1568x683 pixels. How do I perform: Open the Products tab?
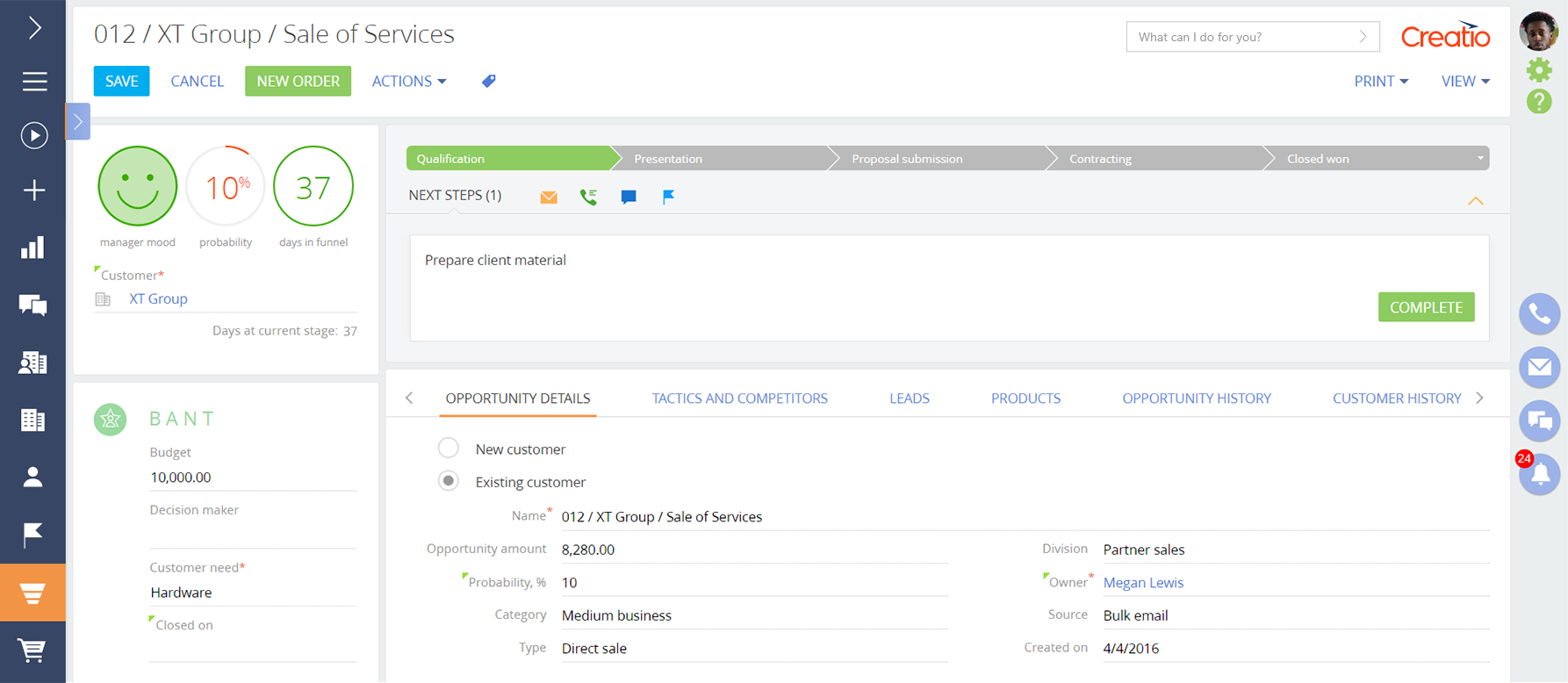pos(1025,399)
